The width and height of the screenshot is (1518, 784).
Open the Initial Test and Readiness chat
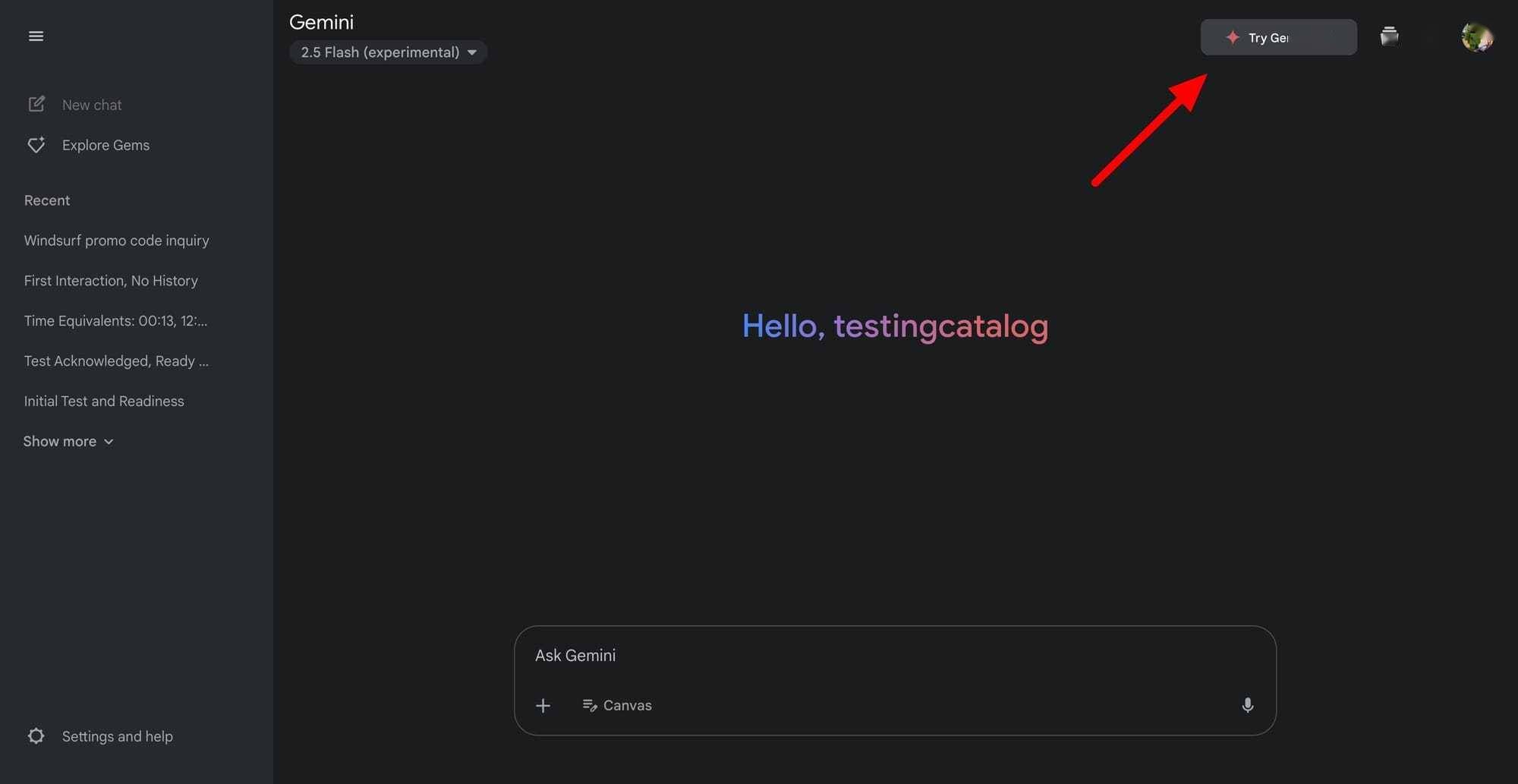click(x=104, y=401)
